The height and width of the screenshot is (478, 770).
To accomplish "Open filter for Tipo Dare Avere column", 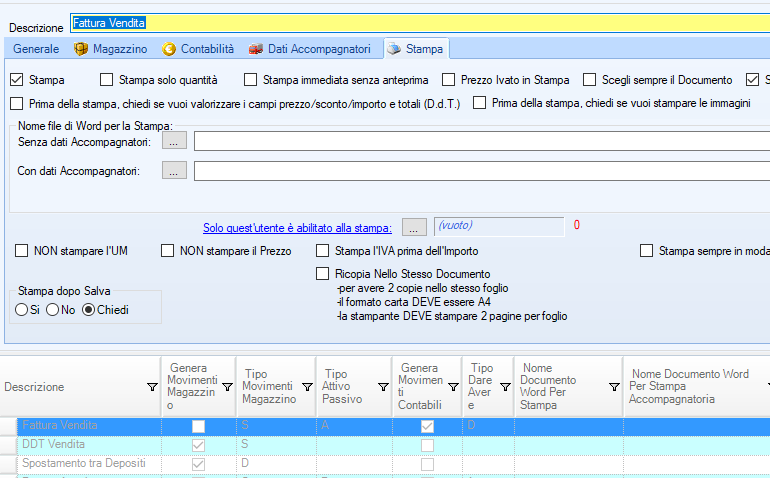I will click(x=505, y=387).
